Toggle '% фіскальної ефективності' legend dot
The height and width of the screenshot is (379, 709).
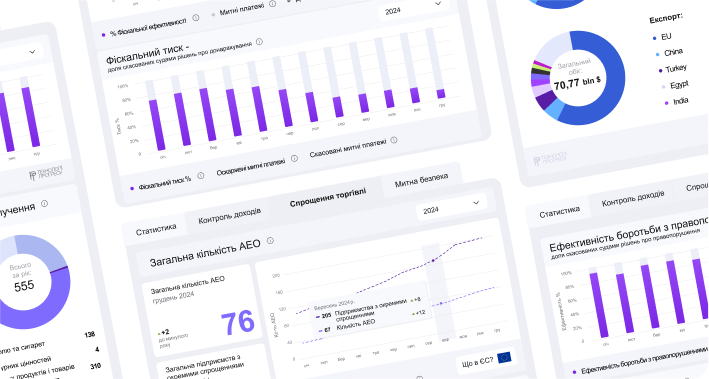(x=104, y=35)
